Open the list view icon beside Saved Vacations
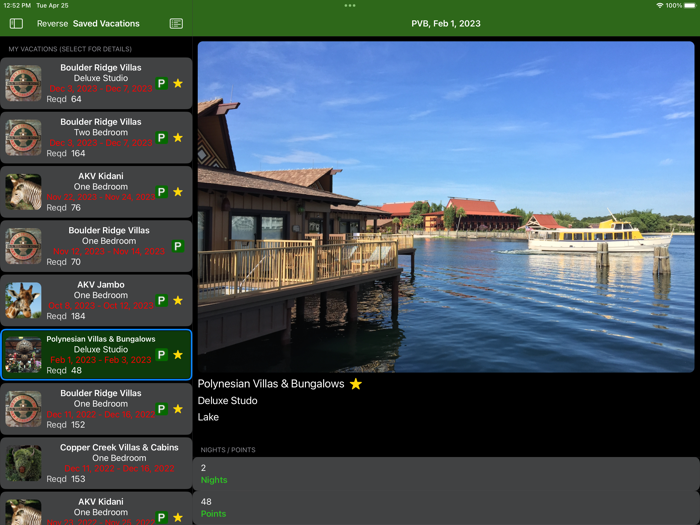The width and height of the screenshot is (700, 525). pos(176,23)
